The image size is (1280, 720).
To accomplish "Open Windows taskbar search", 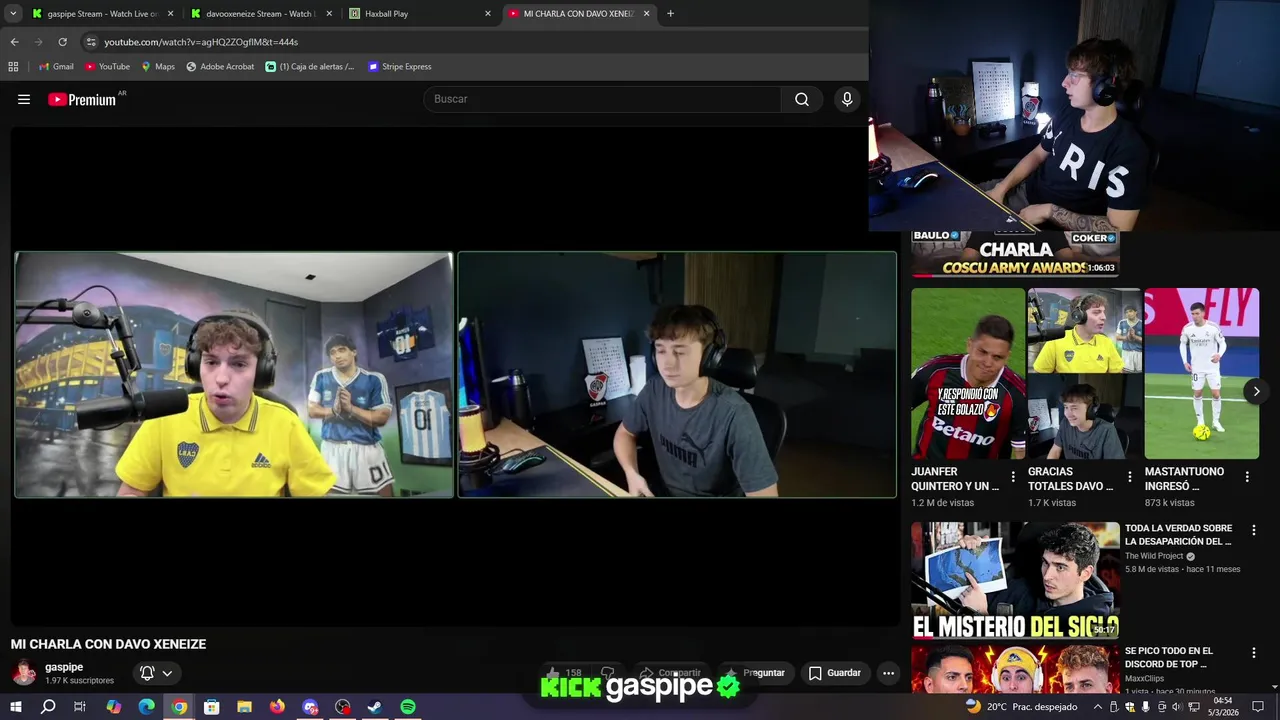I will (48, 707).
